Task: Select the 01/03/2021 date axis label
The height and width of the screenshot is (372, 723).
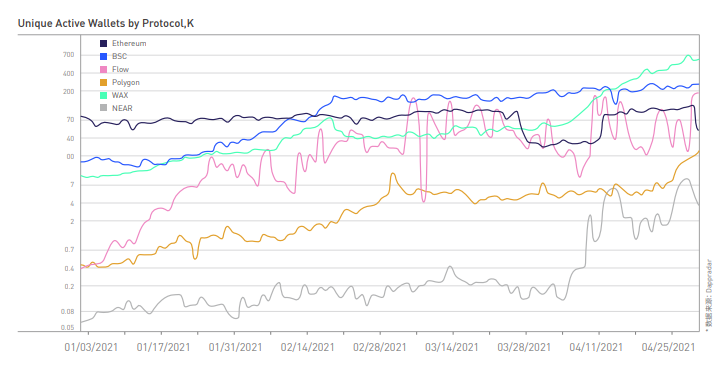Action: 91,347
